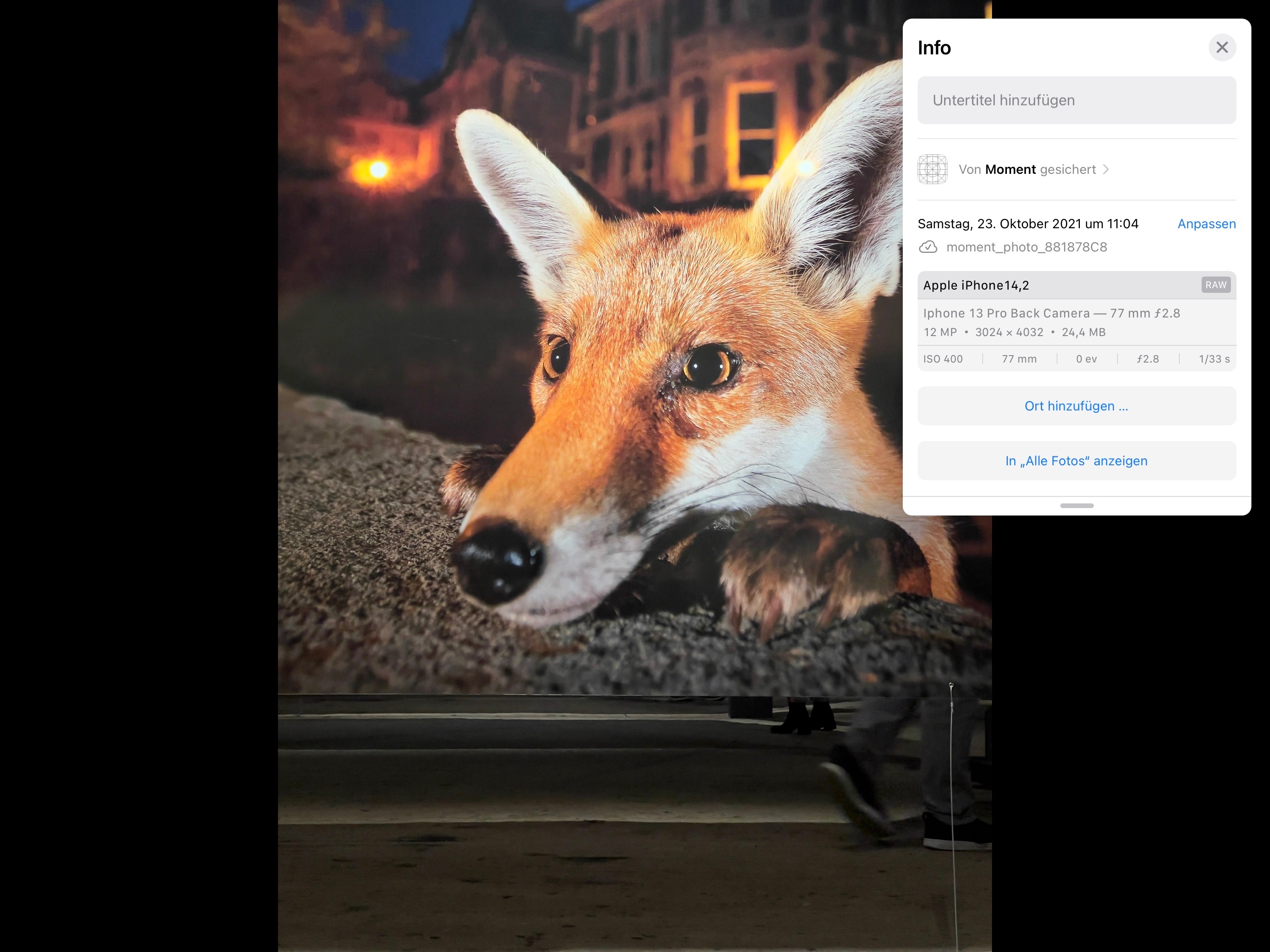Tap the 0 ev exposure value
The height and width of the screenshot is (952, 1270).
coord(1086,359)
